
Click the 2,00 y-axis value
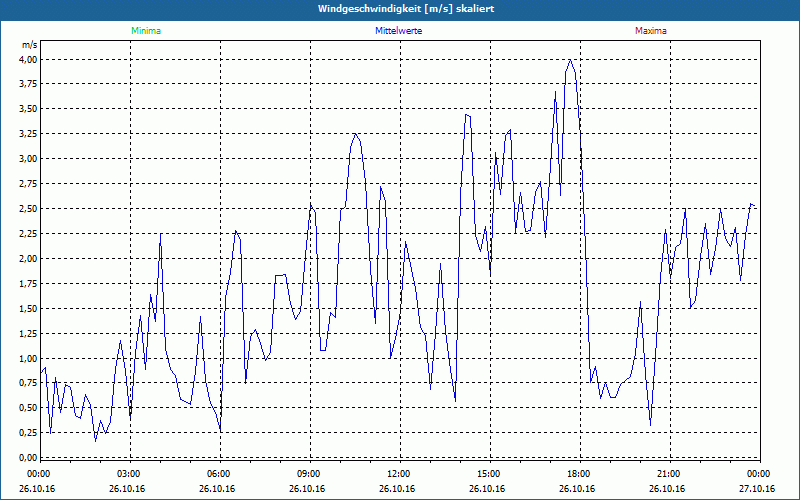(29, 259)
